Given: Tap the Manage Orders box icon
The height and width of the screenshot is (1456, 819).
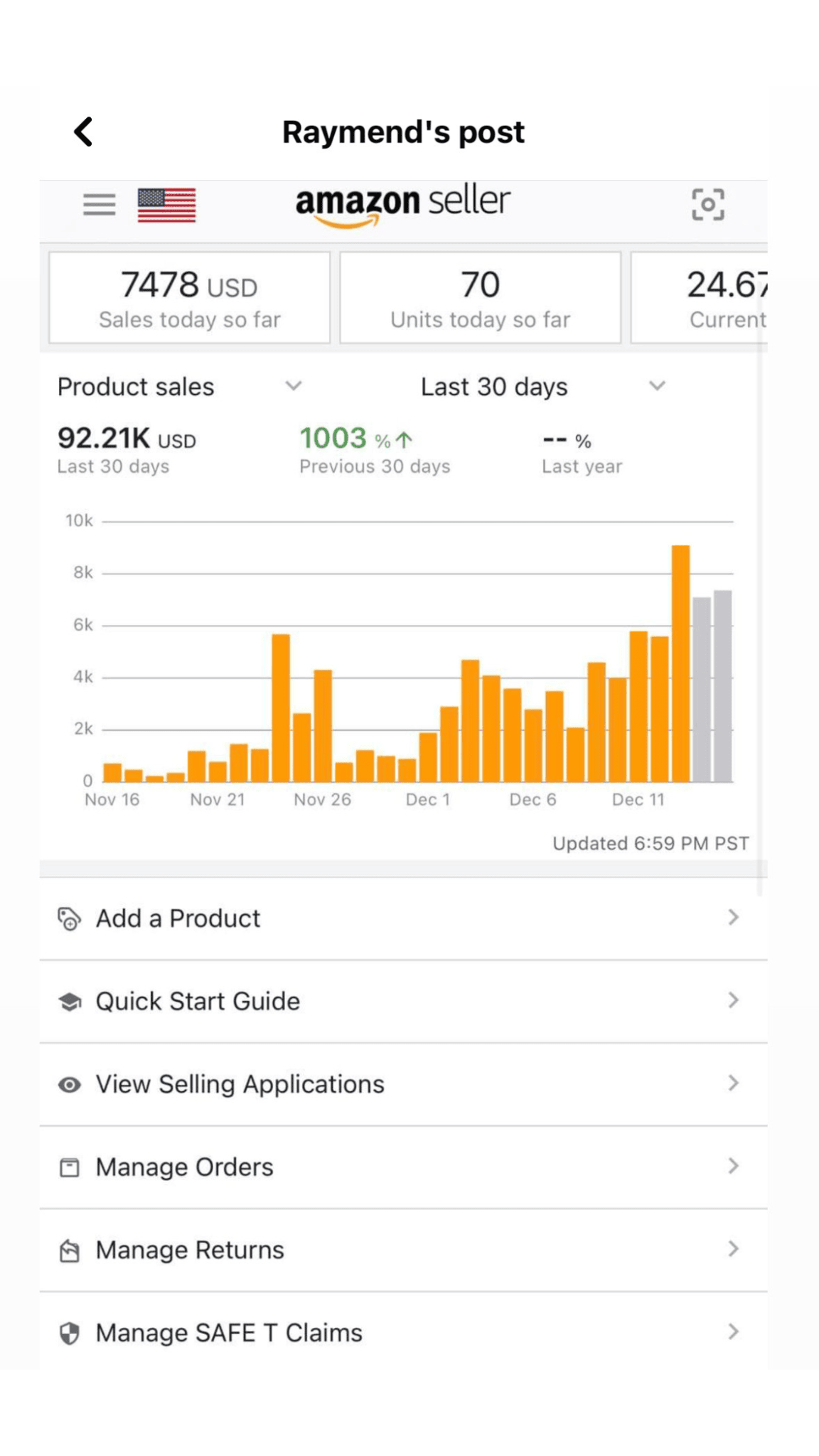Looking at the screenshot, I should pos(69,1167).
